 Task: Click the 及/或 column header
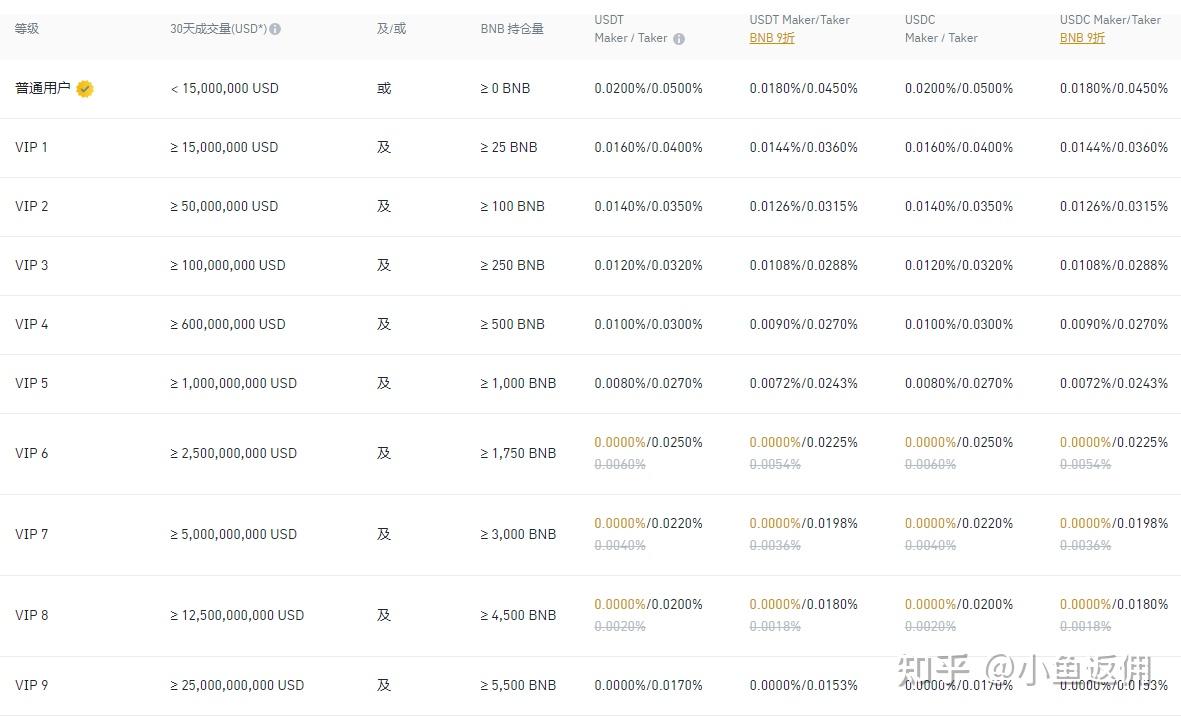click(391, 29)
